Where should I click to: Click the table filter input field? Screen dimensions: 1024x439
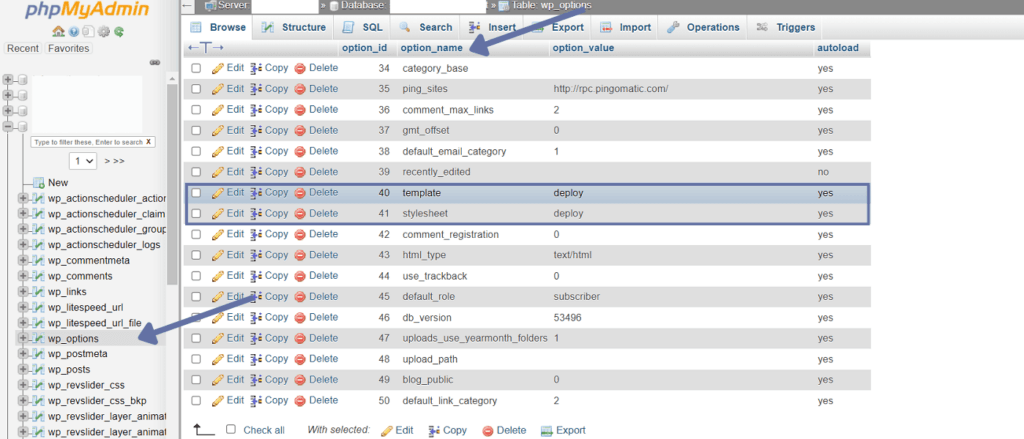[87, 142]
